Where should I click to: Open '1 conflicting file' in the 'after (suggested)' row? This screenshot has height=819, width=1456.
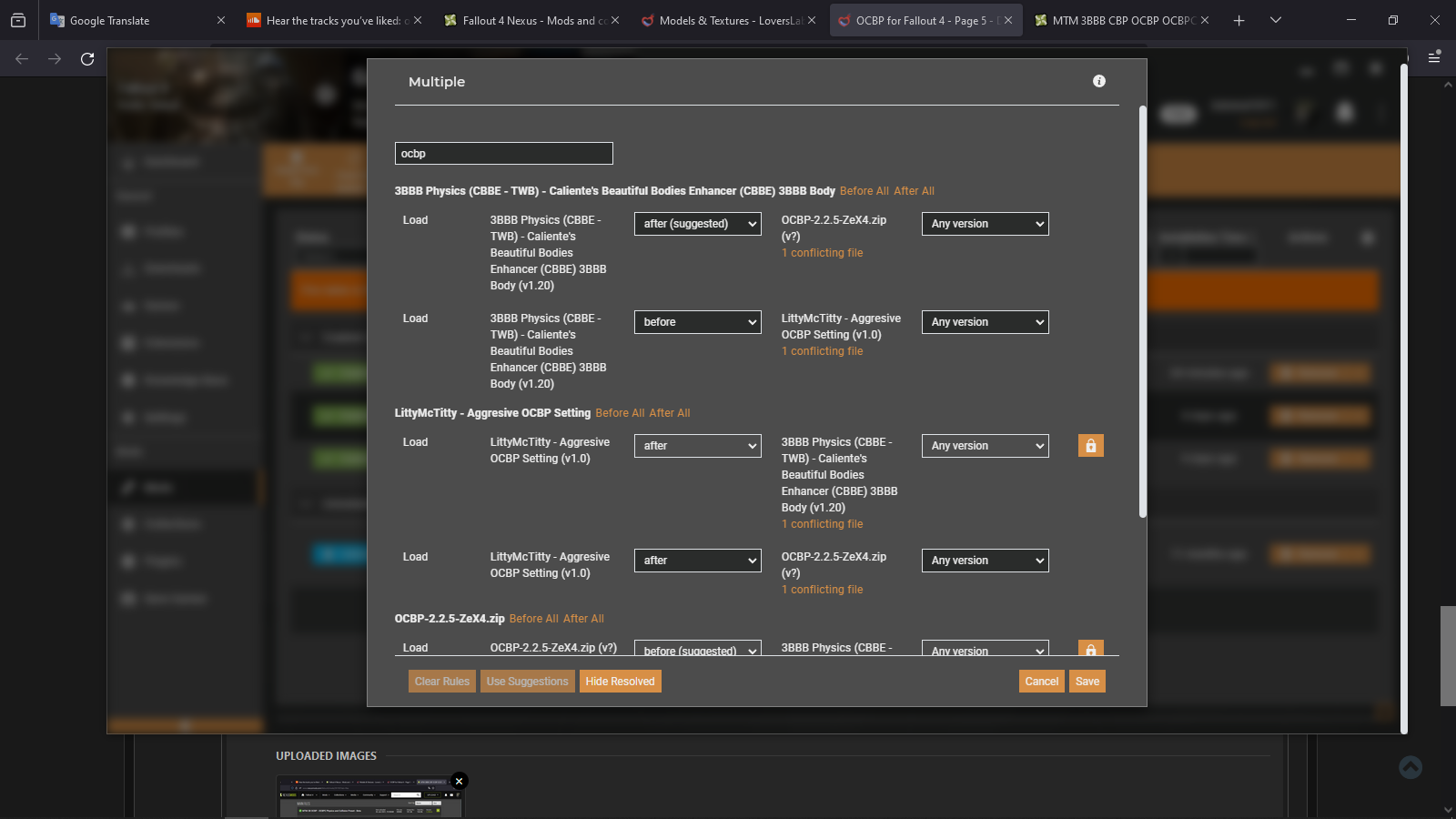click(x=822, y=253)
